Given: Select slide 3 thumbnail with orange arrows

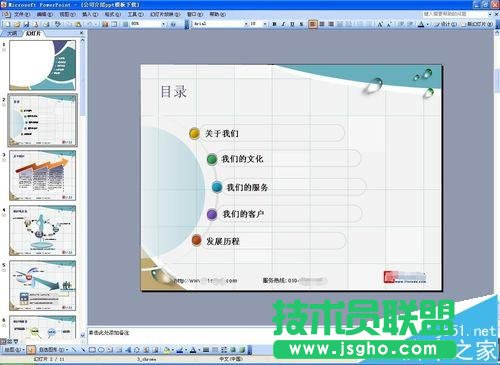Looking at the screenshot, I should tap(43, 175).
